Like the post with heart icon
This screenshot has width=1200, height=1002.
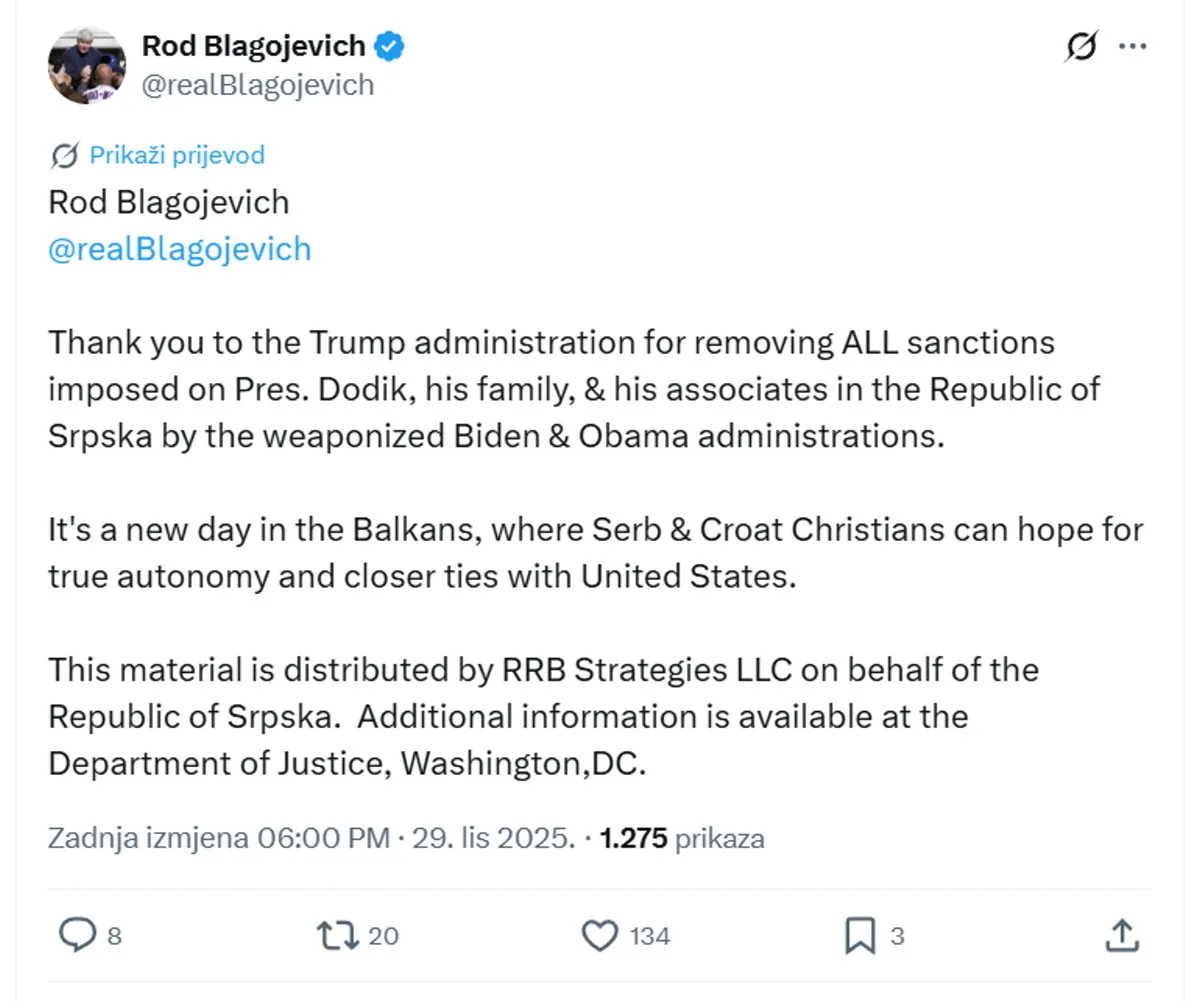pyautogui.click(x=599, y=936)
